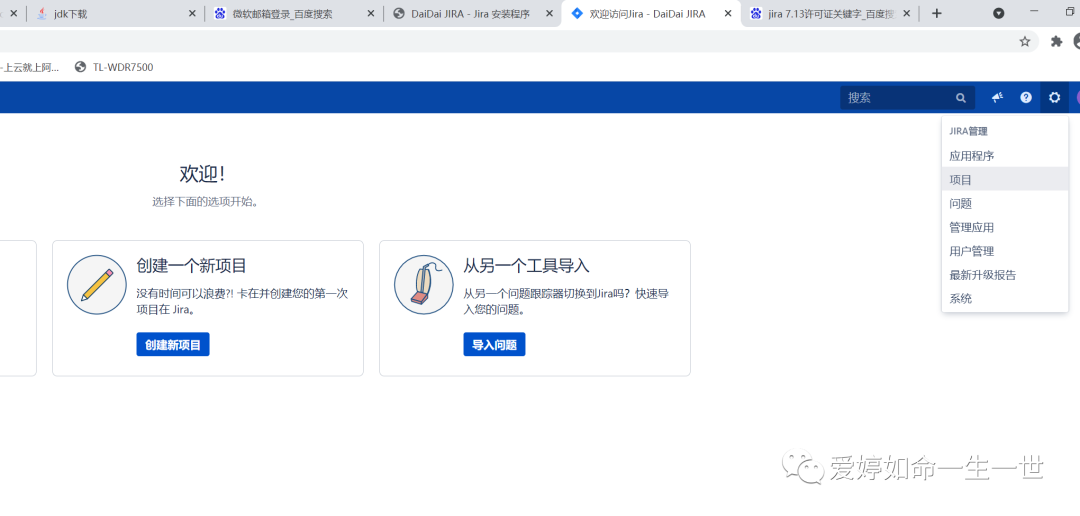The width and height of the screenshot is (1080, 516).
Task: Select 问题 in the admin menu
Action: [1005, 203]
